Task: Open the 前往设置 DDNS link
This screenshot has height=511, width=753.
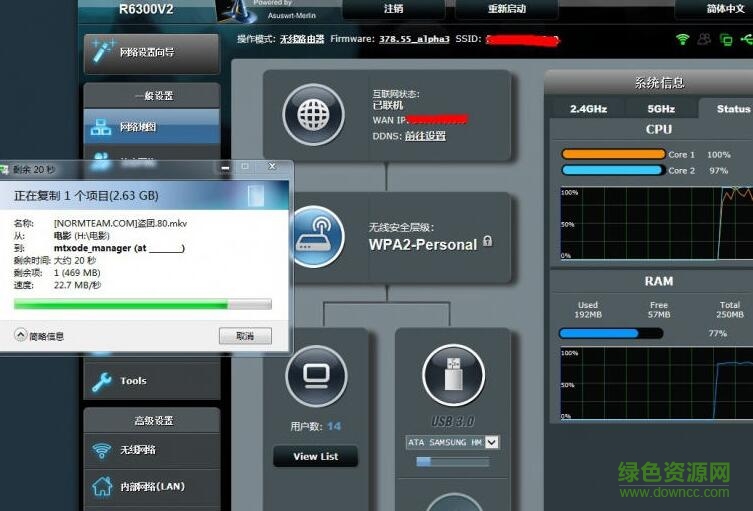Action: [x=425, y=136]
